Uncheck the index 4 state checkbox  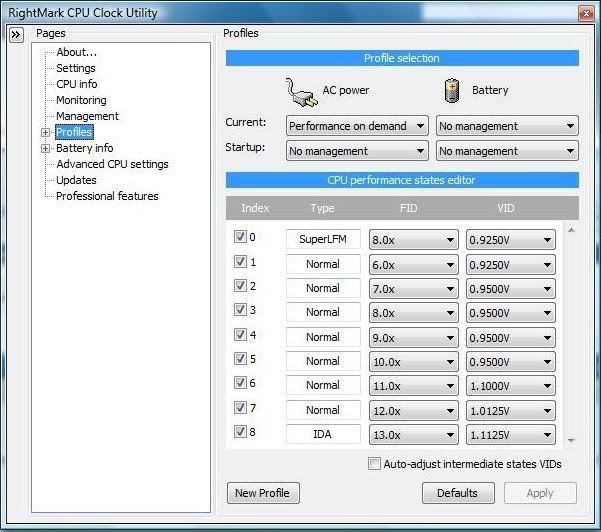tap(240, 334)
